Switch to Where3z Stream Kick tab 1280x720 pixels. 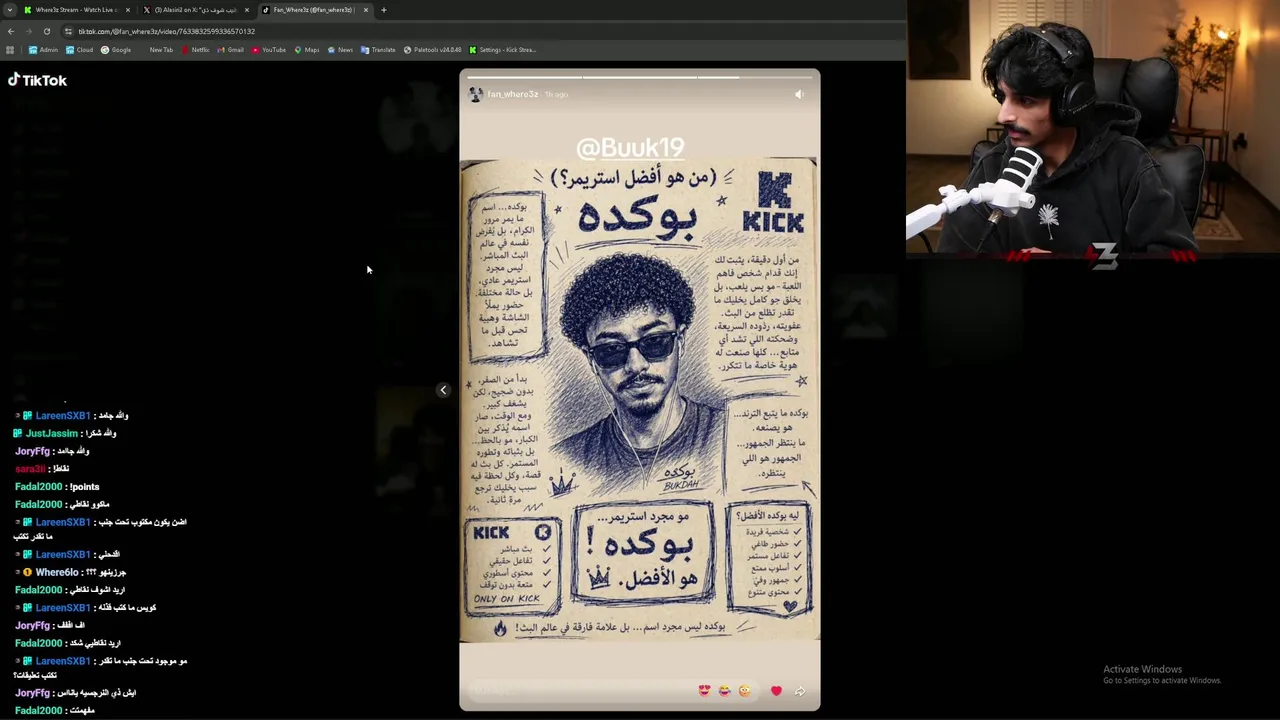[x=76, y=10]
